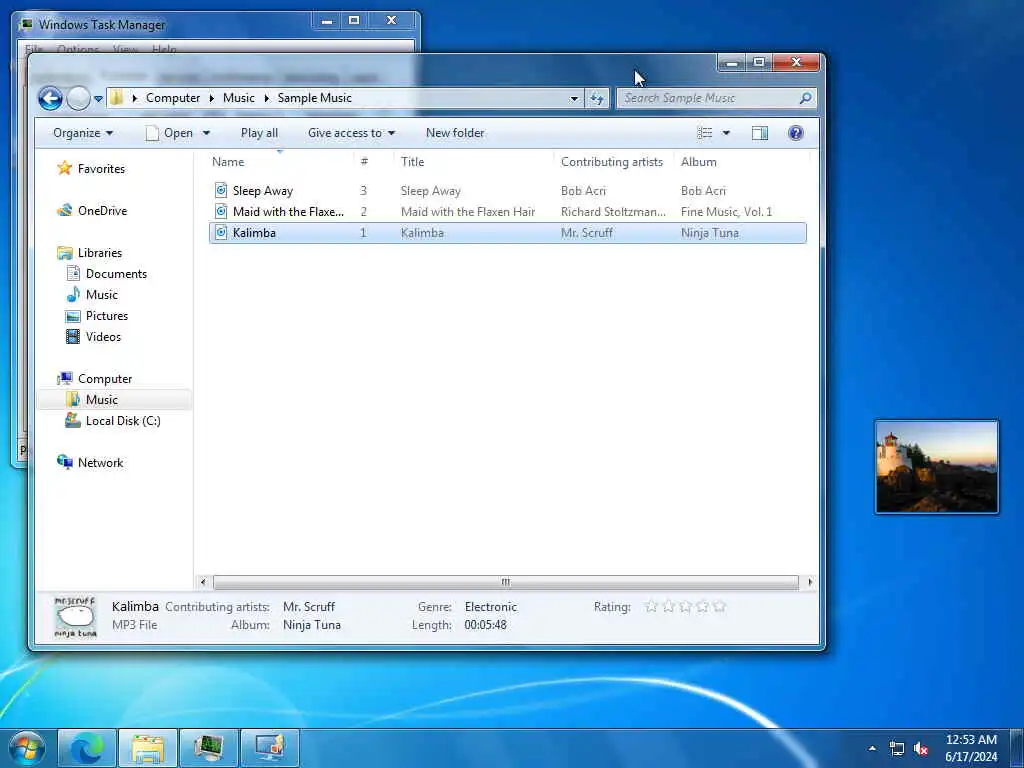Change view with the view icon
The width and height of the screenshot is (1024, 768).
click(704, 133)
